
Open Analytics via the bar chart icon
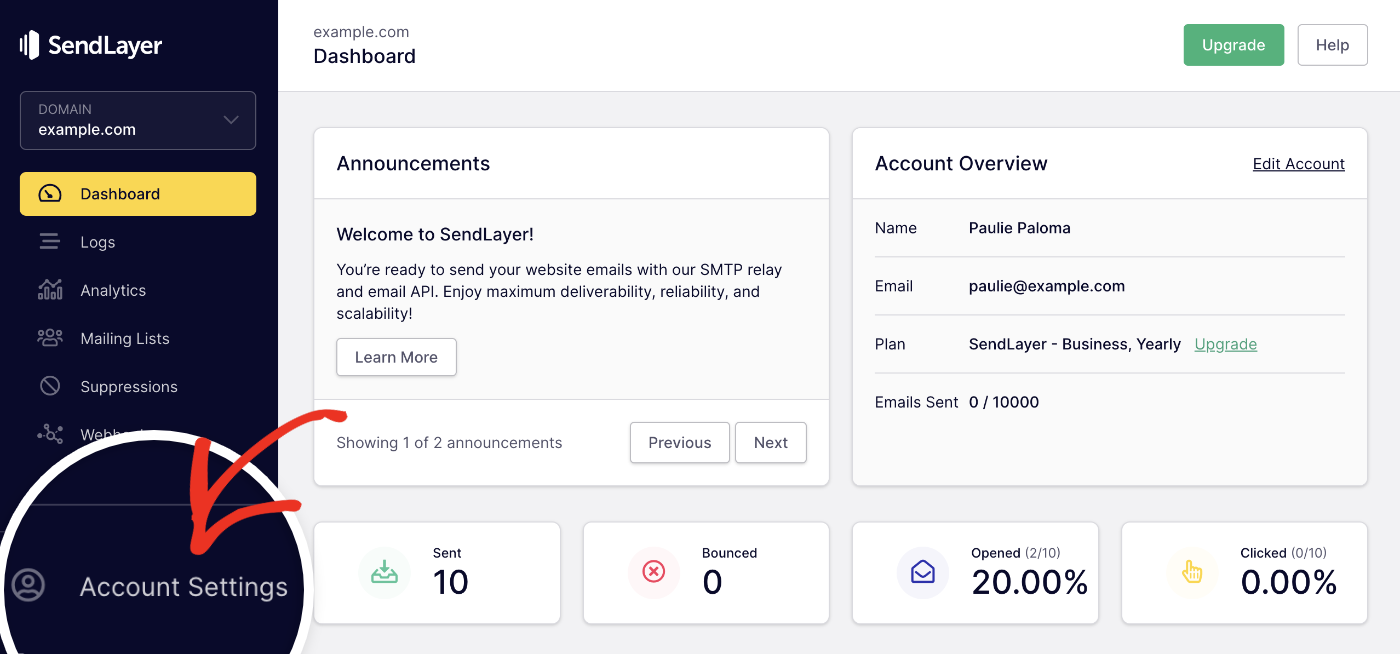[x=50, y=289]
